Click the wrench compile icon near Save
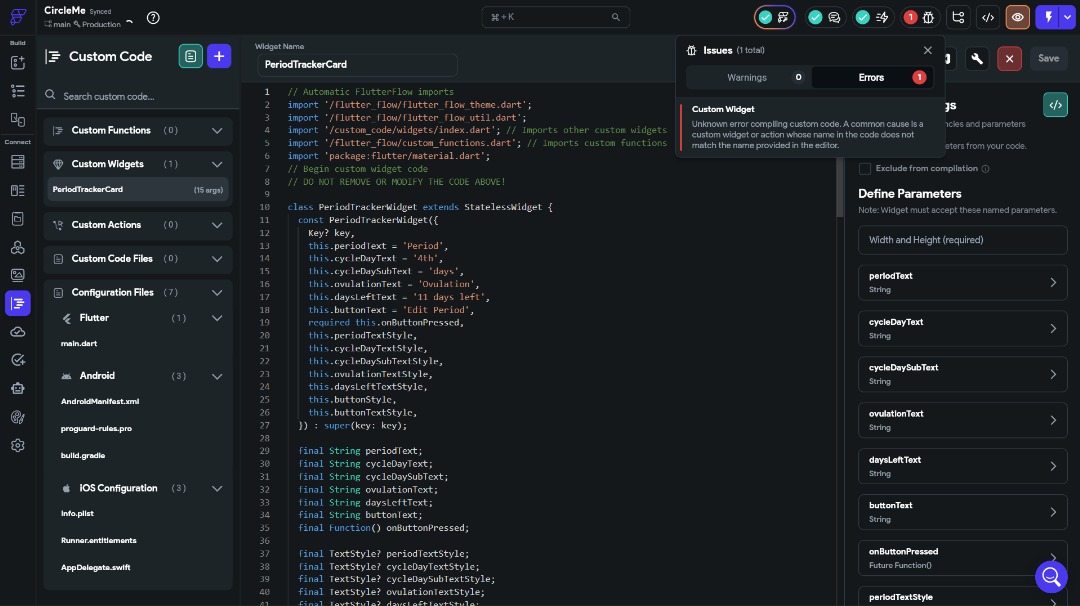This screenshot has width=1080, height=606. 977,59
